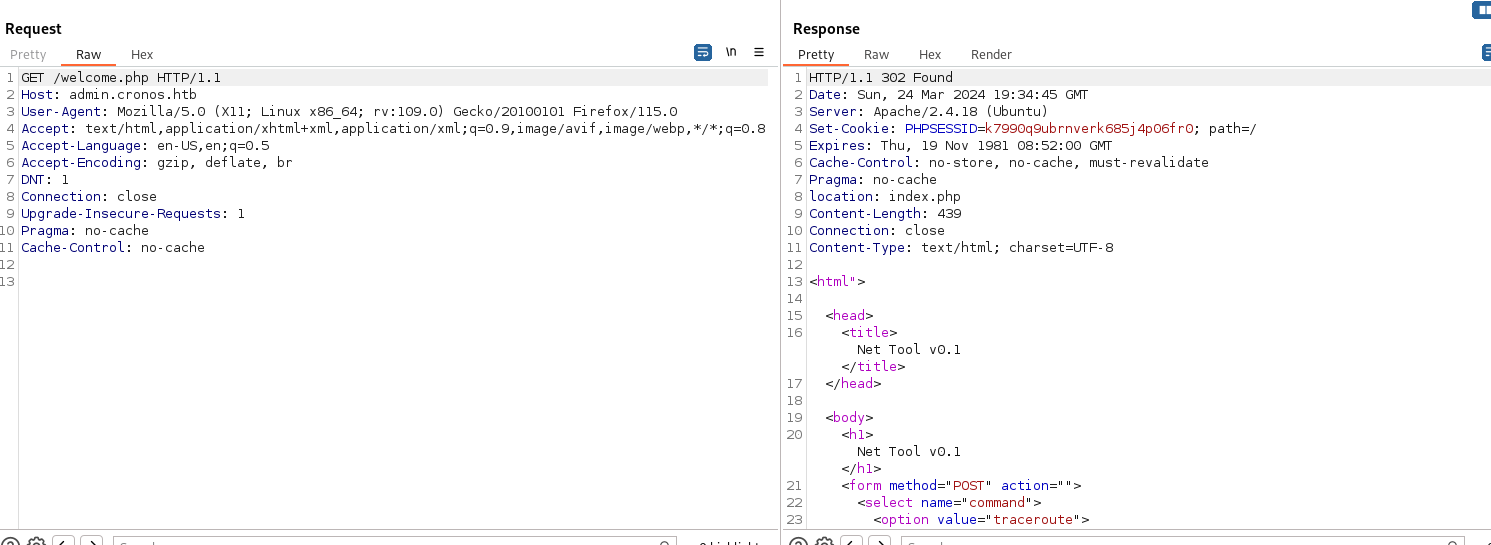
Task: Click the 'Content-Type: text/html; charset=UTF-8' header
Action: coord(961,248)
